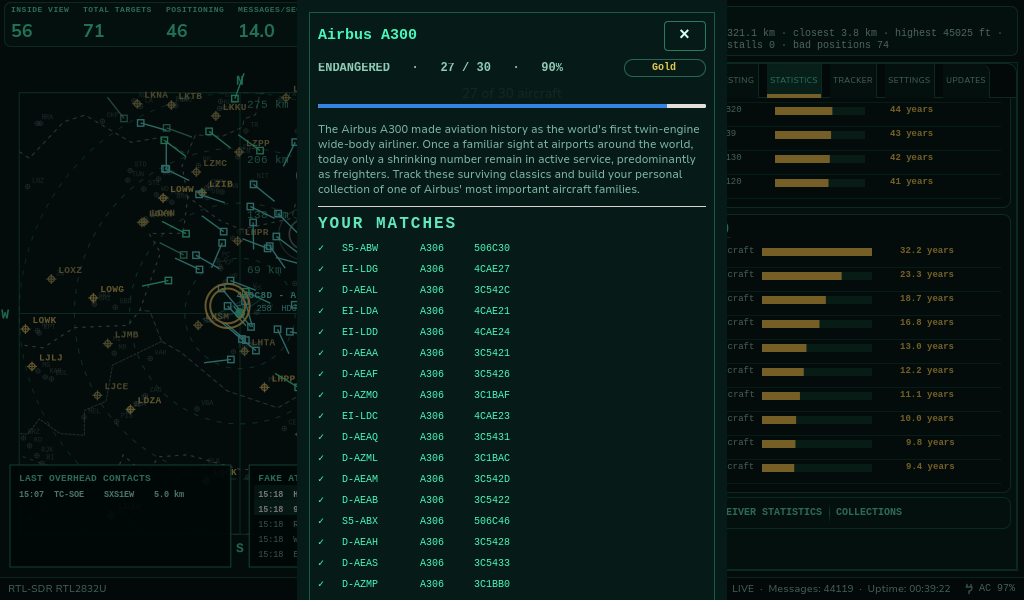The height and width of the screenshot is (600, 1024).
Task: Select the COLLECTIONS section link
Action: click(869, 512)
